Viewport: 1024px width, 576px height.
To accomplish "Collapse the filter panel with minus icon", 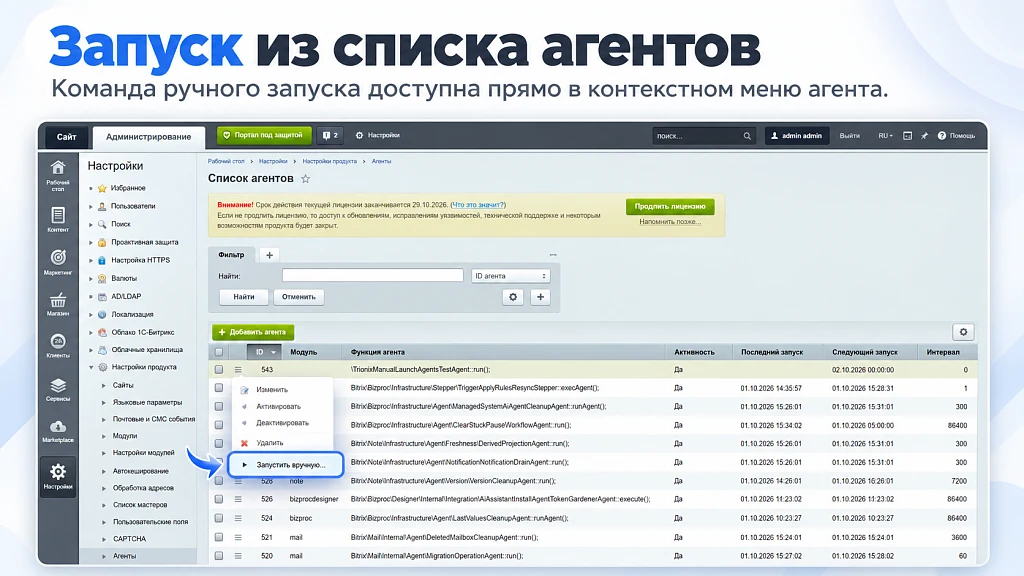I will [x=553, y=255].
